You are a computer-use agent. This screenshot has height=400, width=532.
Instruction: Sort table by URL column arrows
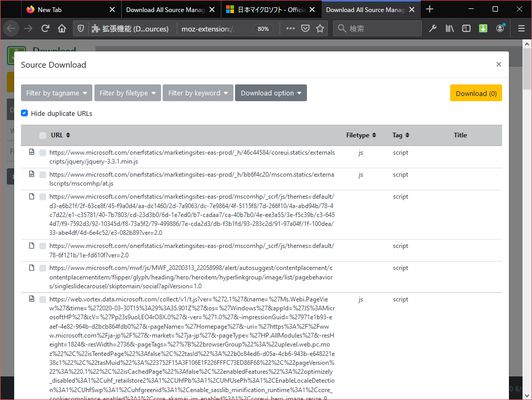(68, 135)
